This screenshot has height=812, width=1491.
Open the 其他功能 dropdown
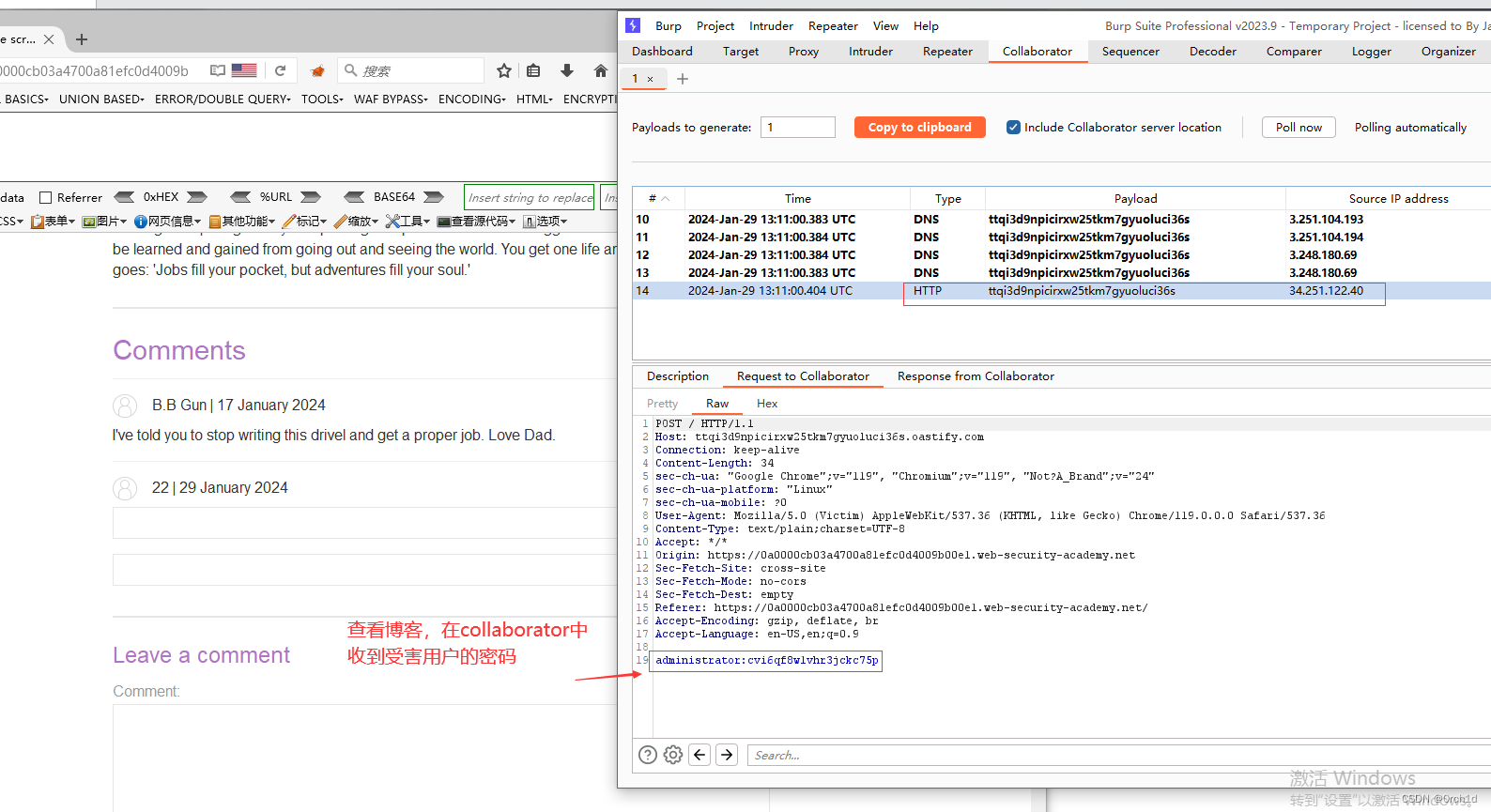click(x=242, y=222)
